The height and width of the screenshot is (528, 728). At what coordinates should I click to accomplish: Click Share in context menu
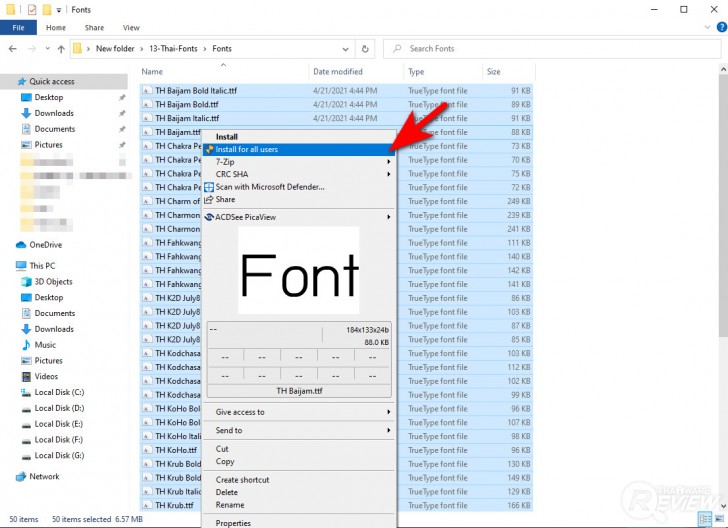click(299, 199)
